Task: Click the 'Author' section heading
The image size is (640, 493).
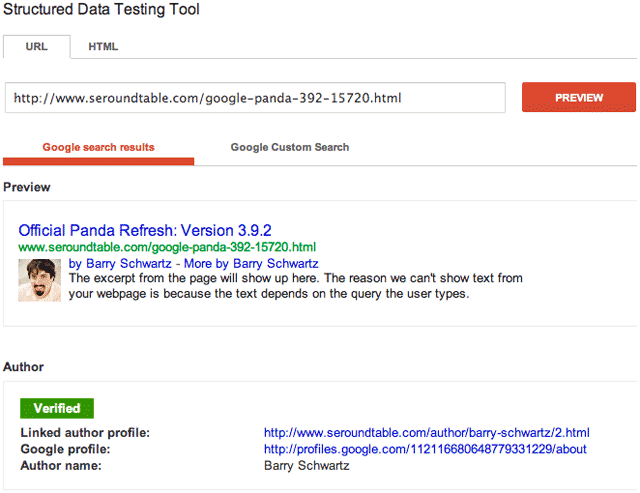Action: point(23,367)
